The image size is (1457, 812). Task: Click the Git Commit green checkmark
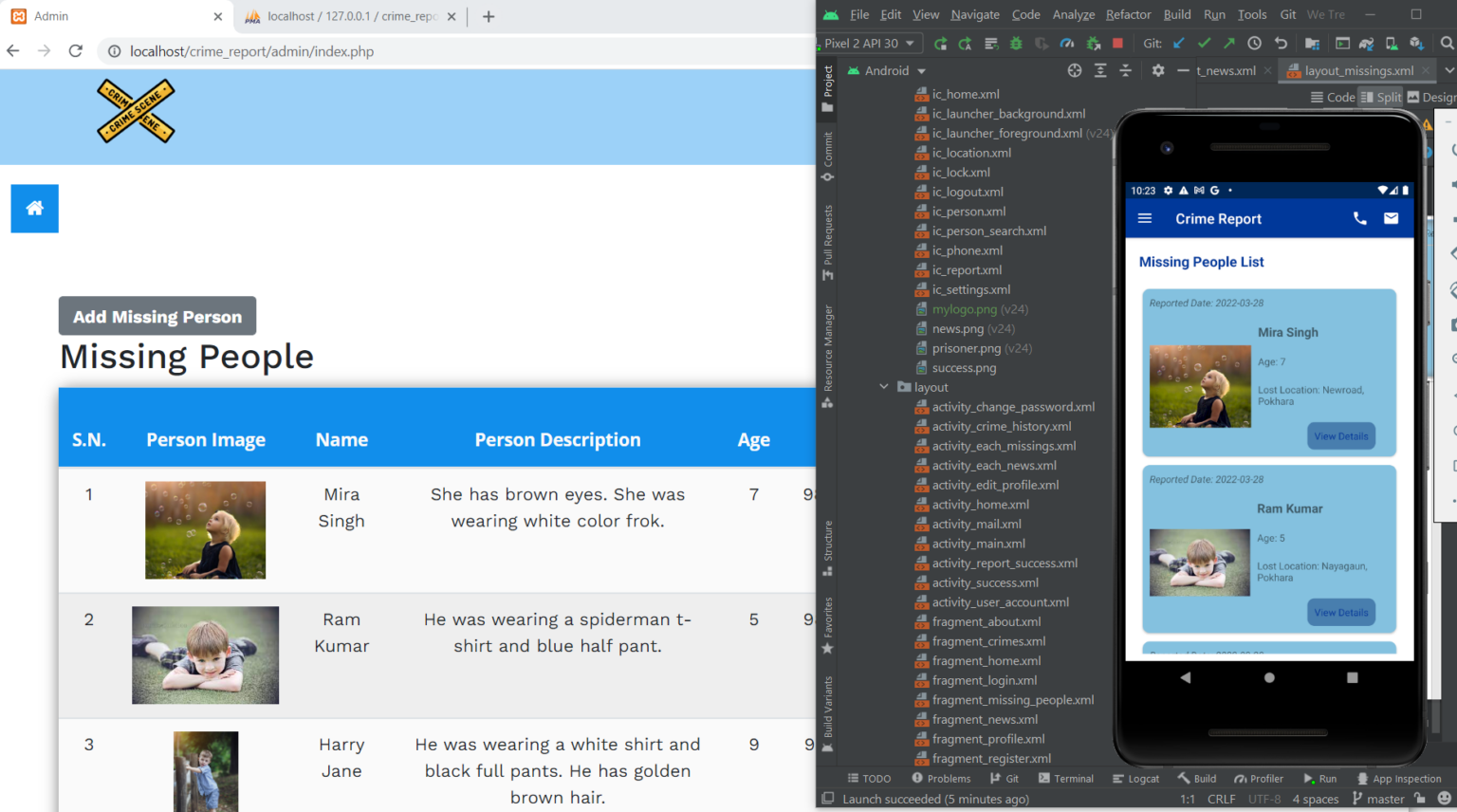click(1204, 44)
